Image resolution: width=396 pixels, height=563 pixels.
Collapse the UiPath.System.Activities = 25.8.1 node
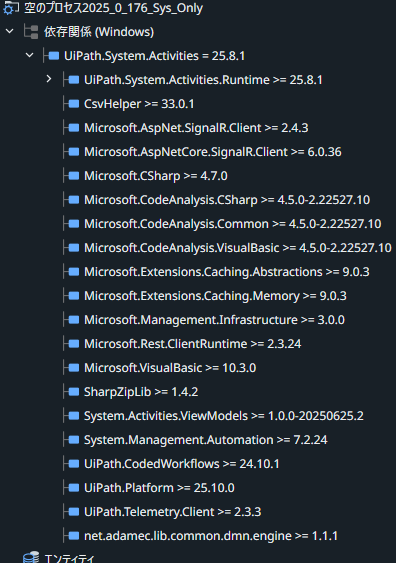(29, 55)
